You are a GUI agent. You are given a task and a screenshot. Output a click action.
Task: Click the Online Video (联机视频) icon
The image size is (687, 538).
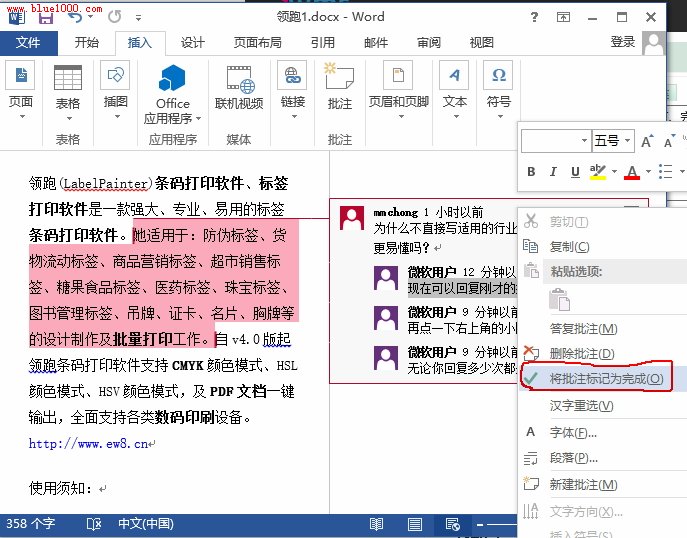click(239, 79)
